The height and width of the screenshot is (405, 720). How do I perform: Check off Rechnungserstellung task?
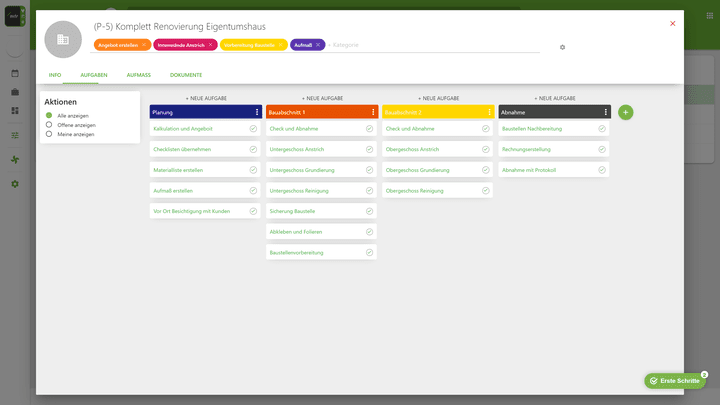point(602,149)
